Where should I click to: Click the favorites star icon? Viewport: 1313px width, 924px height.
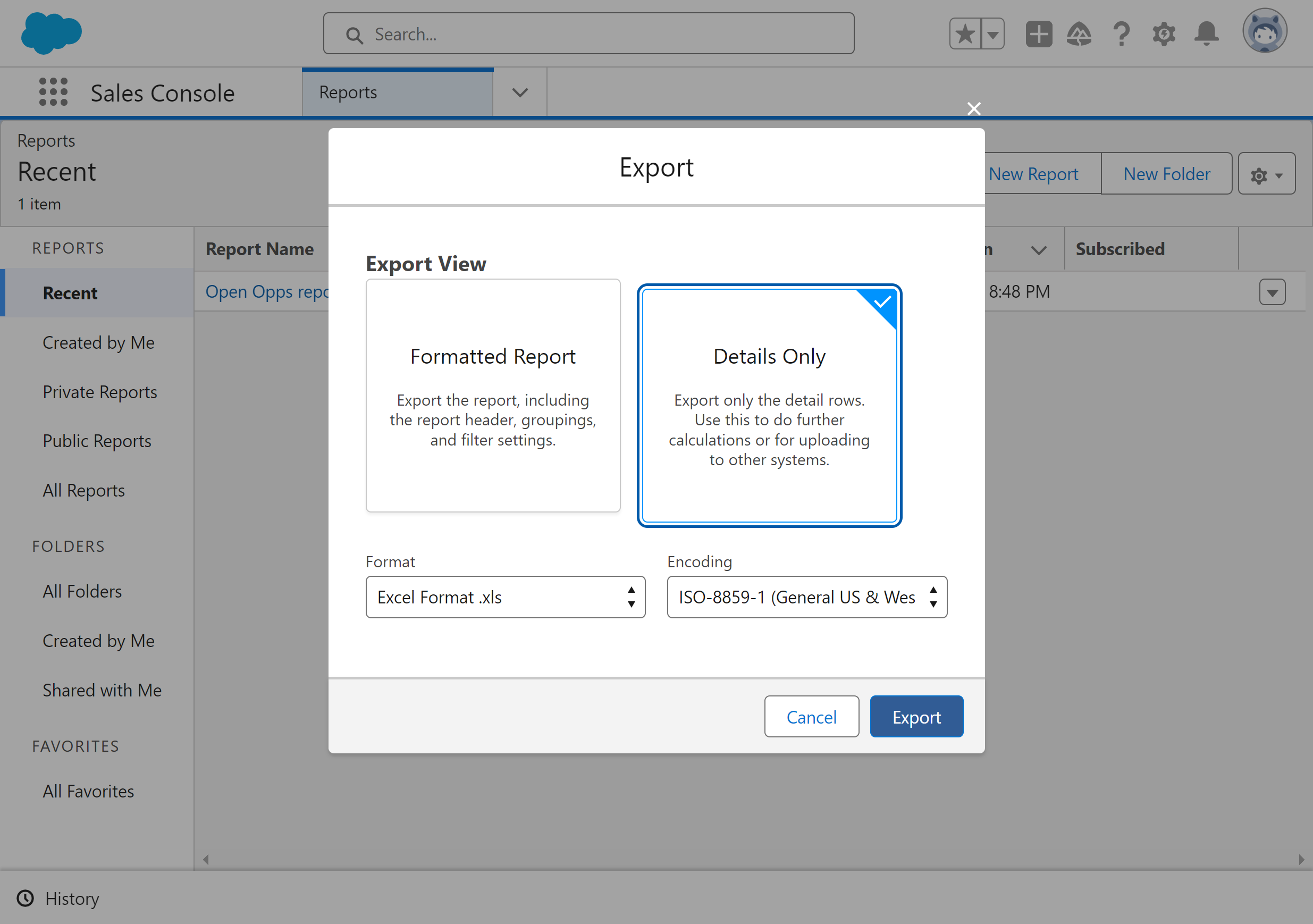click(x=965, y=35)
